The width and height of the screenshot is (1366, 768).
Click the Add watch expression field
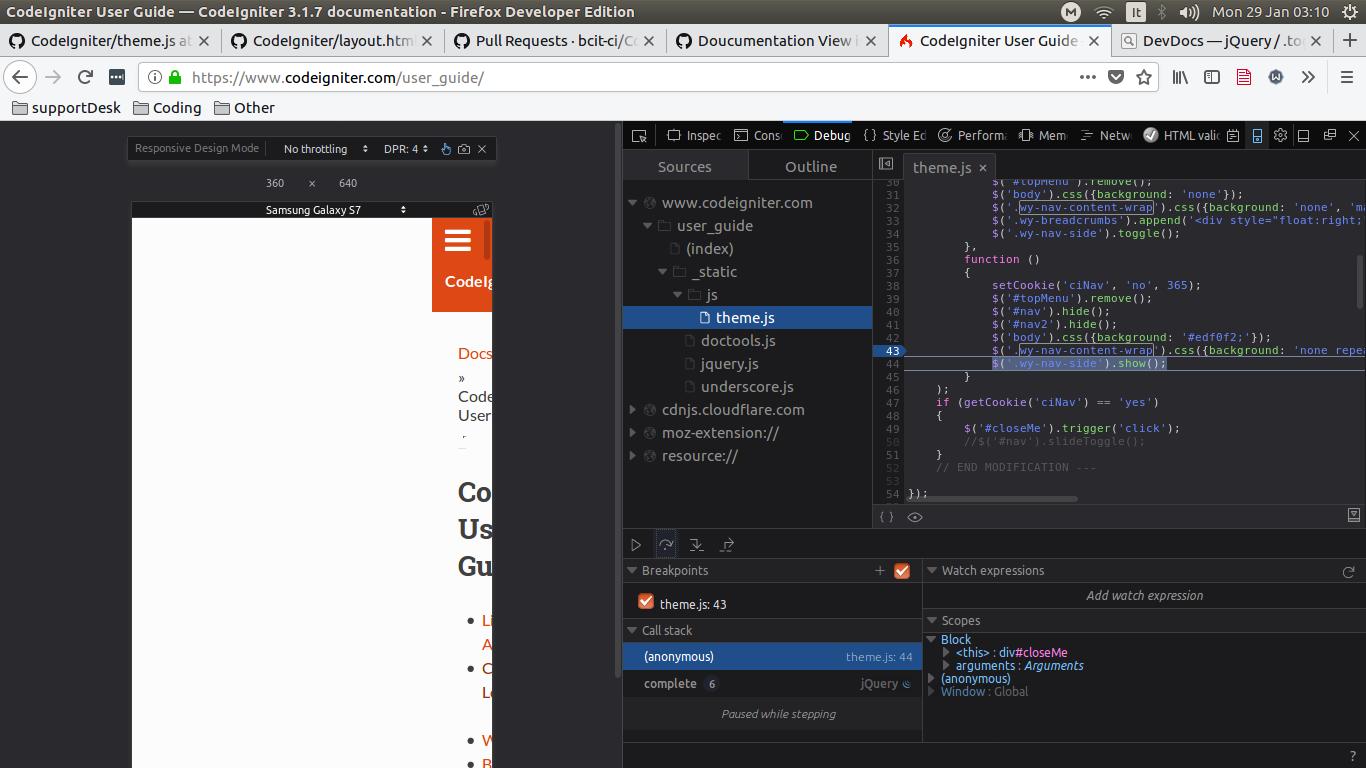pos(1144,595)
